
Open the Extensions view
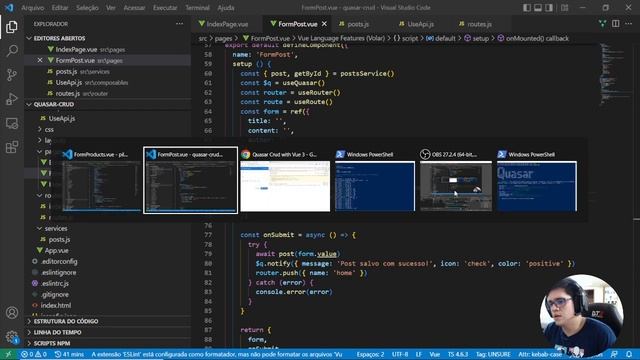(x=12, y=147)
